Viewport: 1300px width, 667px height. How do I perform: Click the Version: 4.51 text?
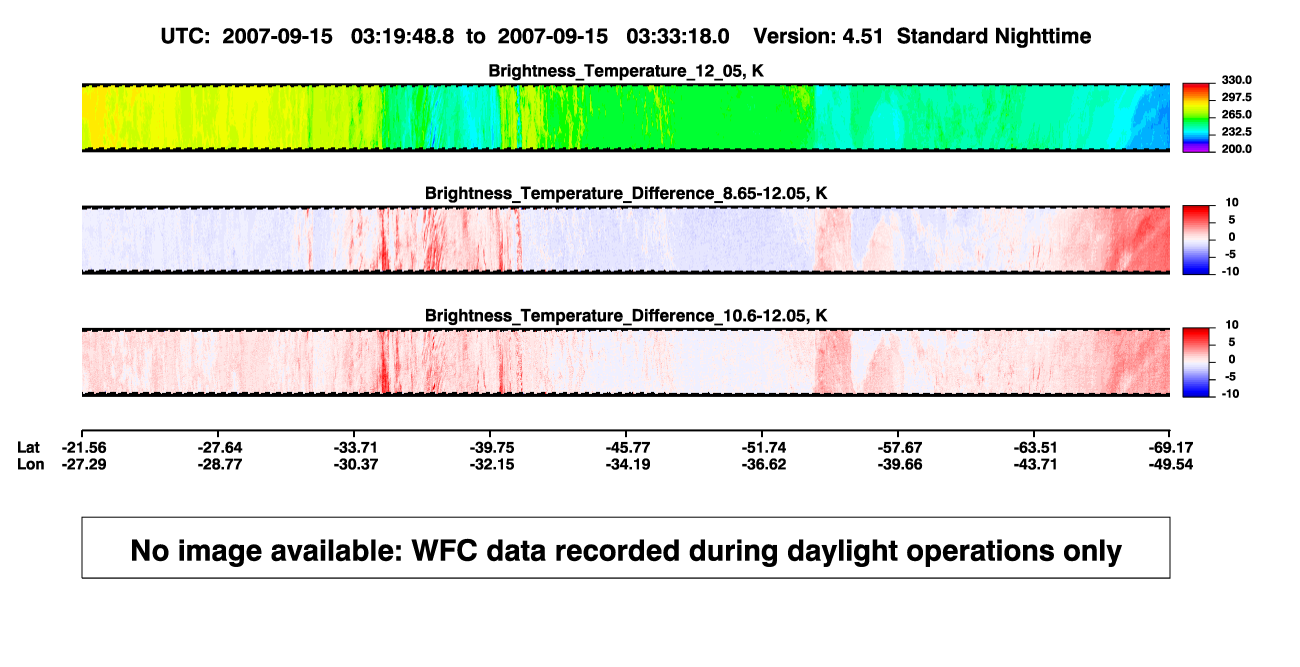pos(820,36)
